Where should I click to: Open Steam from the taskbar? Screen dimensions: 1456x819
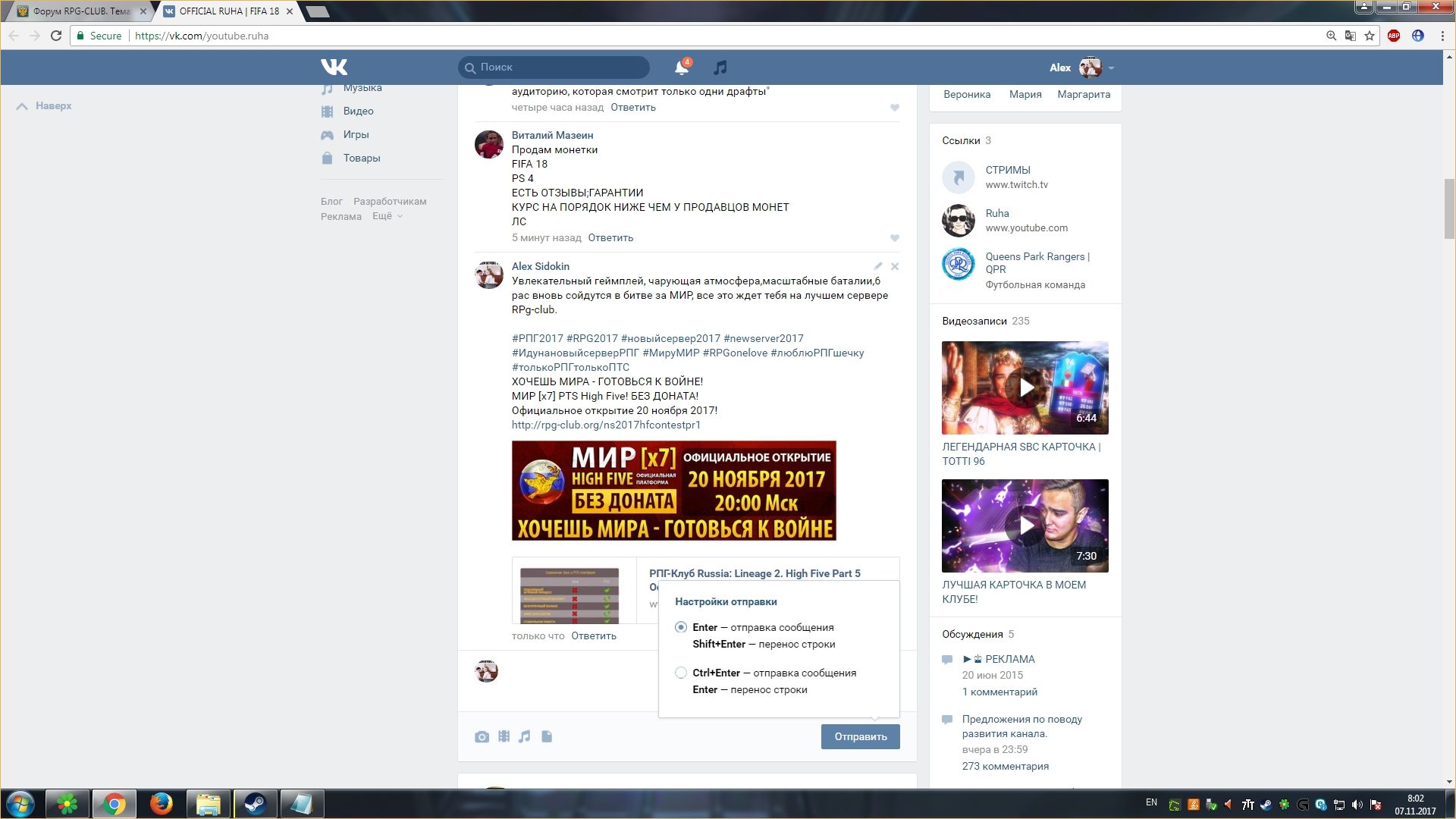tap(255, 804)
